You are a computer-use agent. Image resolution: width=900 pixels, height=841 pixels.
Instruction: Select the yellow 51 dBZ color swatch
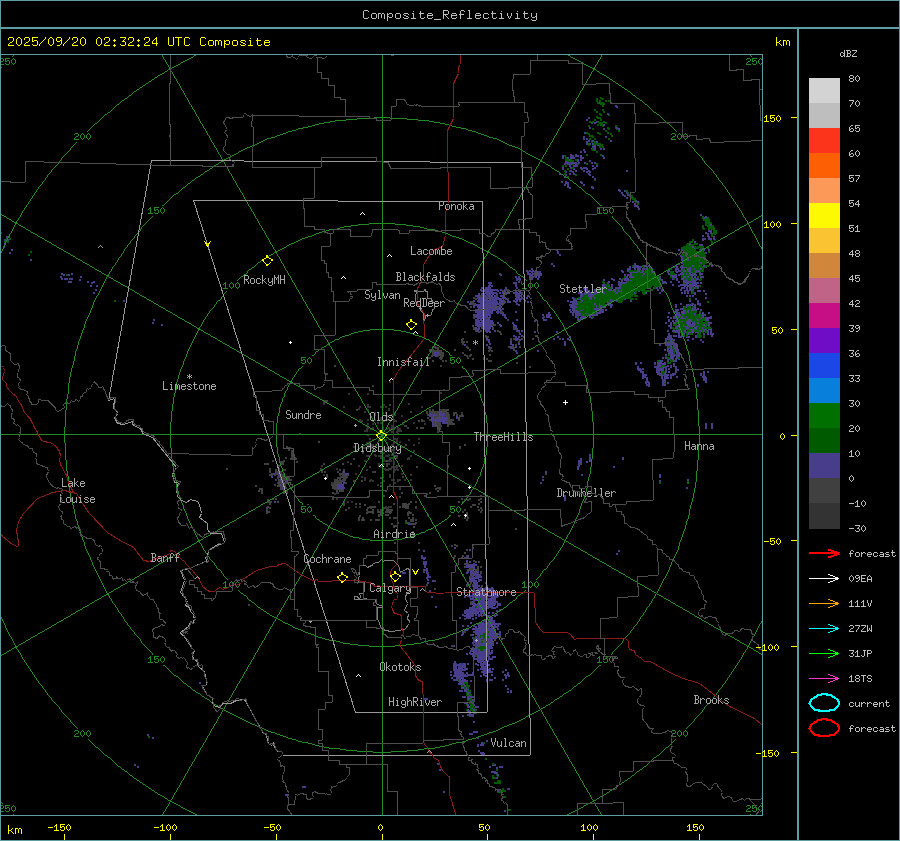click(824, 215)
